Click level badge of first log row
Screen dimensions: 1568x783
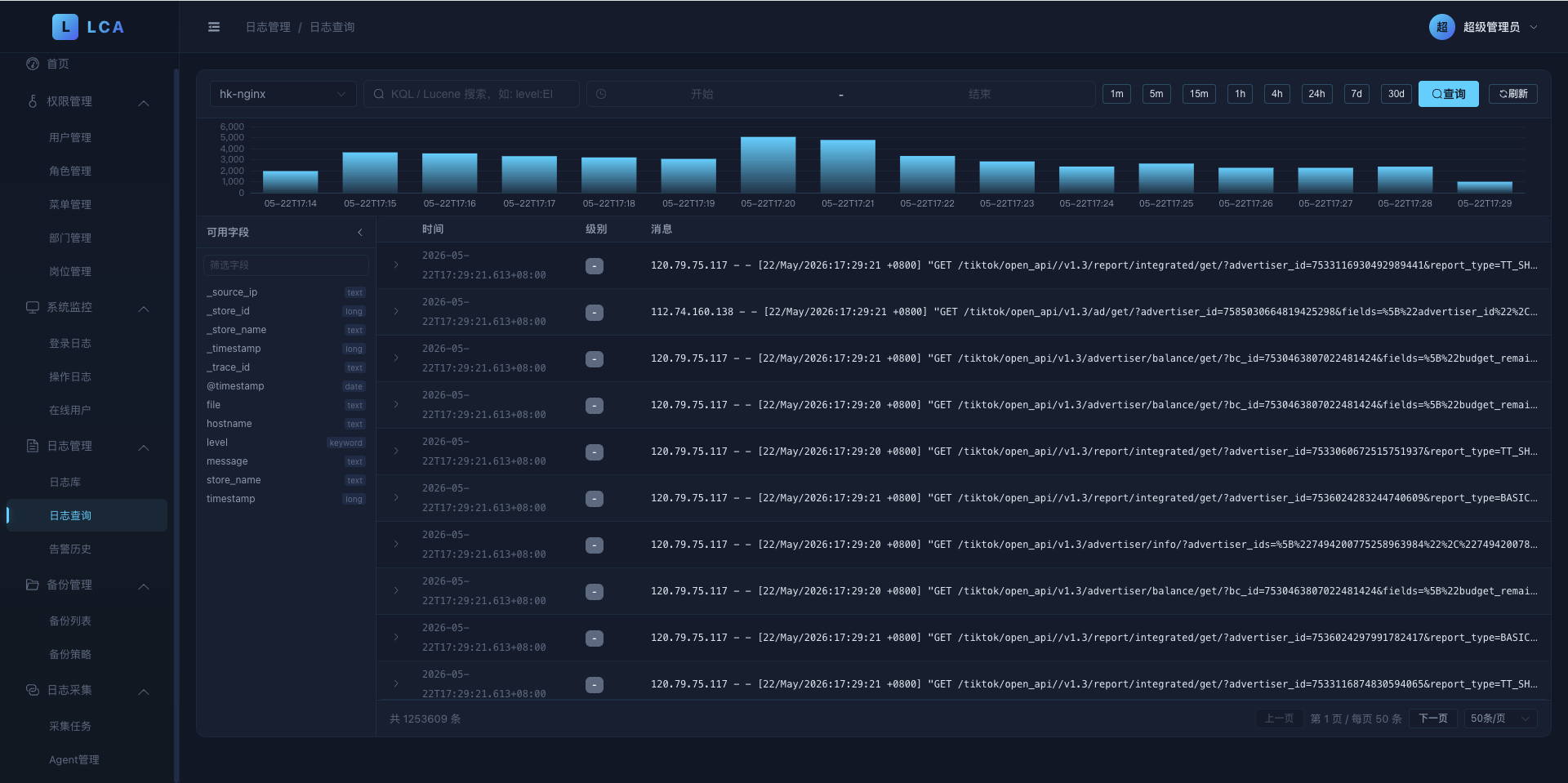(x=595, y=266)
